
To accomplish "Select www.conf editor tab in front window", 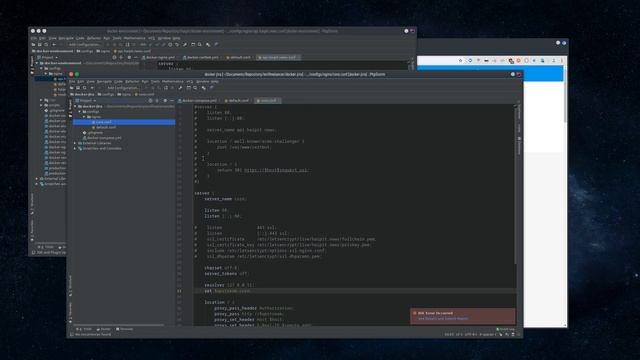I will coord(267,100).
